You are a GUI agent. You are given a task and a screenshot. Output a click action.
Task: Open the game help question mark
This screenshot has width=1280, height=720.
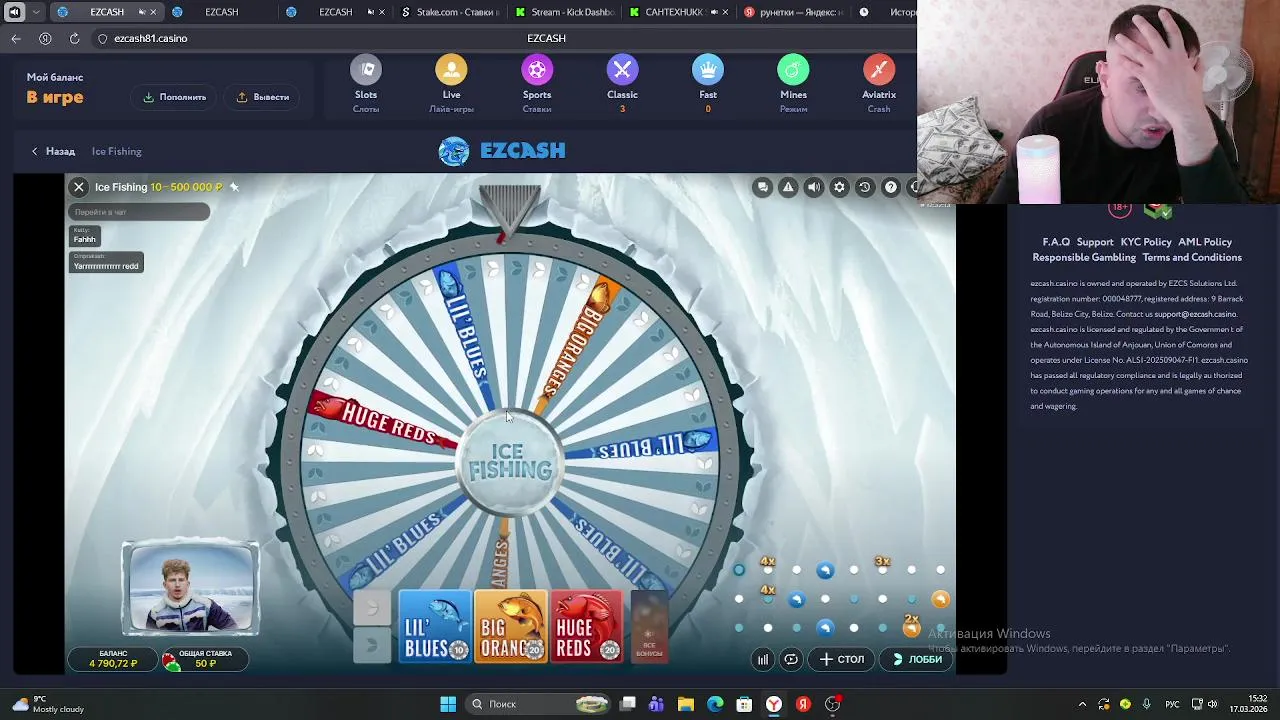pos(890,187)
